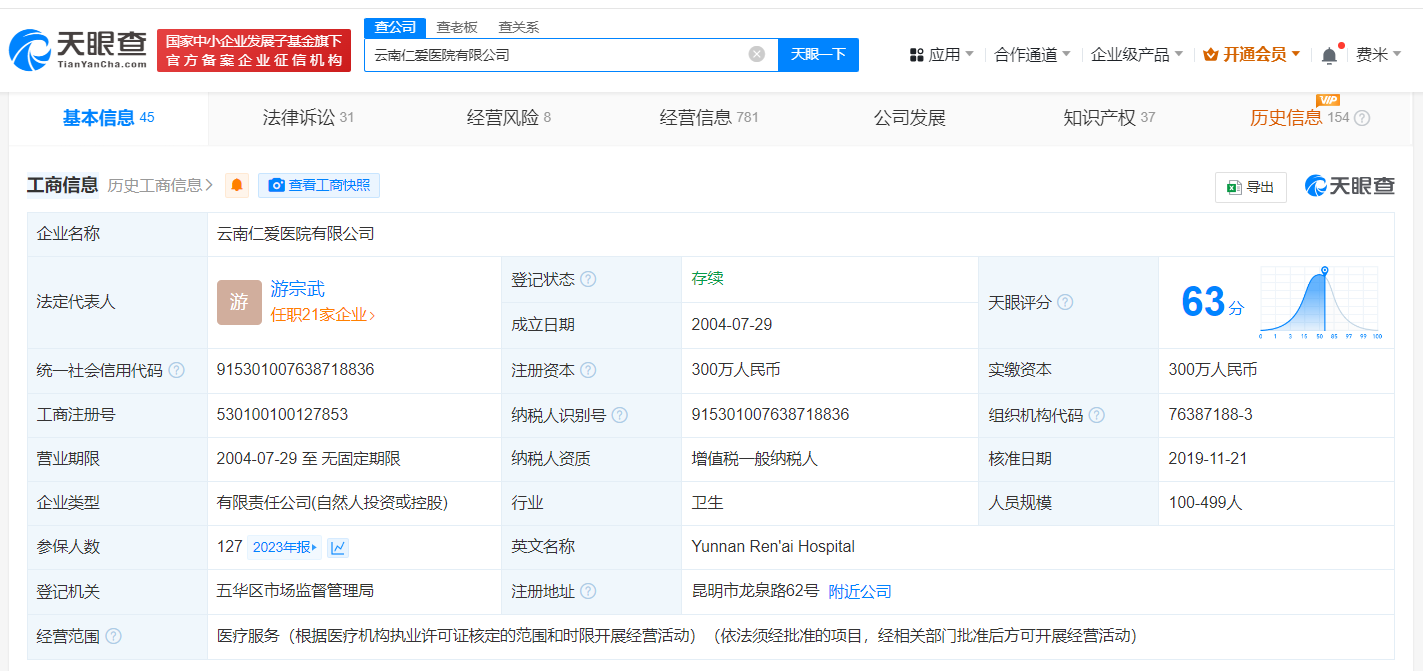Viewport: 1423px width, 671px height.
Task: Open the 开通会员 membership dropdown
Action: (1252, 54)
